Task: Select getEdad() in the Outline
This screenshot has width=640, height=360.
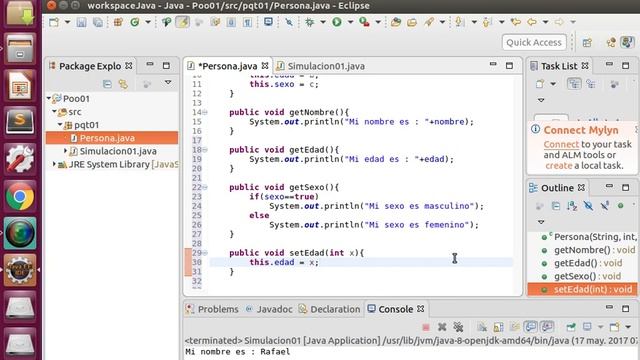Action: [582, 263]
